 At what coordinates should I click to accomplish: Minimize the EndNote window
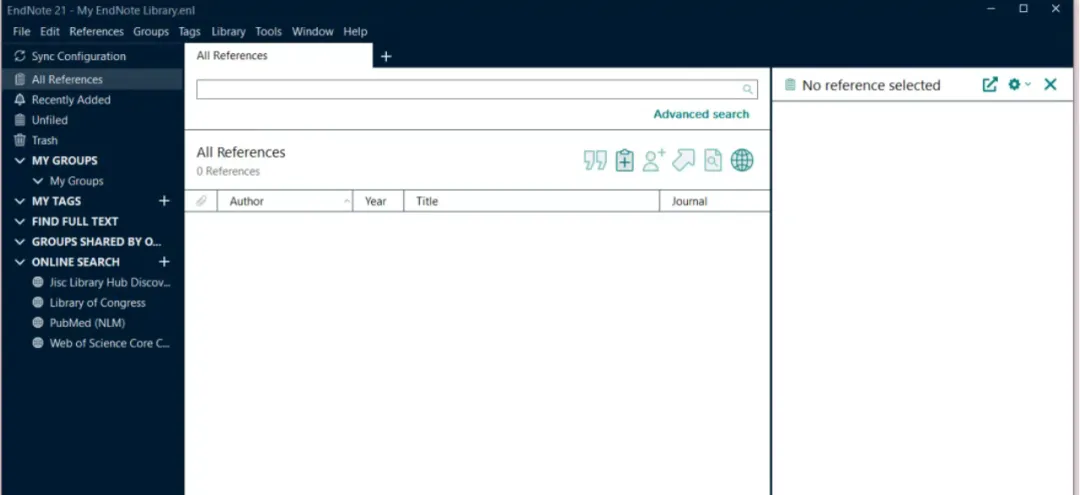click(x=991, y=8)
